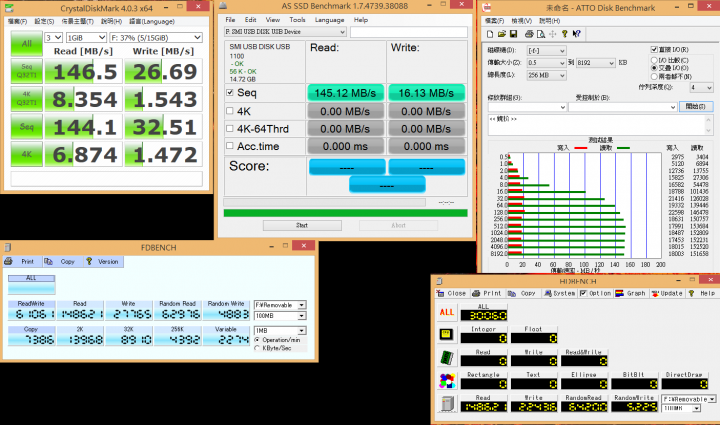Run the Seq Q32T1 test in CrystalDiskMark
The height and width of the screenshot is (425, 720).
tap(27, 71)
